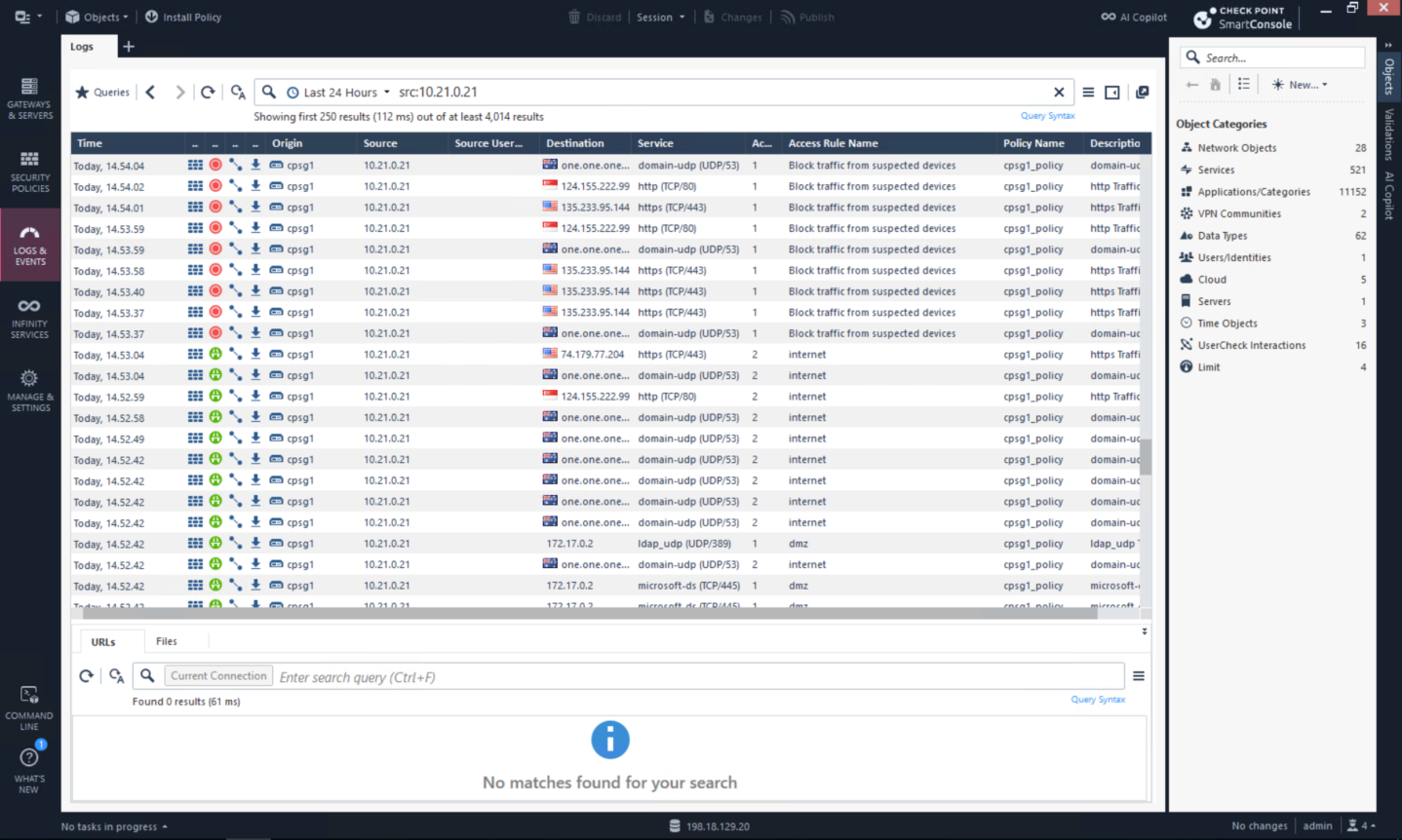Click the vertical scrollbar of log table
Image resolution: width=1402 pixels, height=840 pixels.
pyautogui.click(x=1146, y=458)
